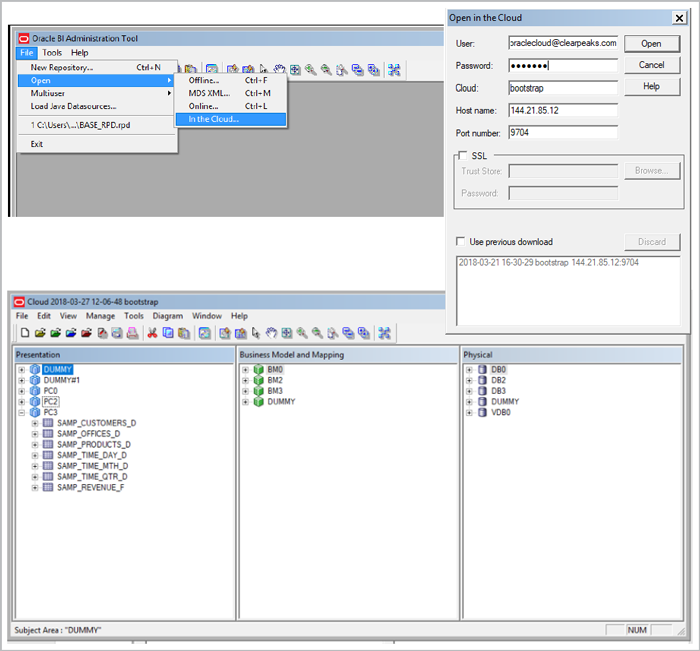Click the User input field

[x=563, y=43]
